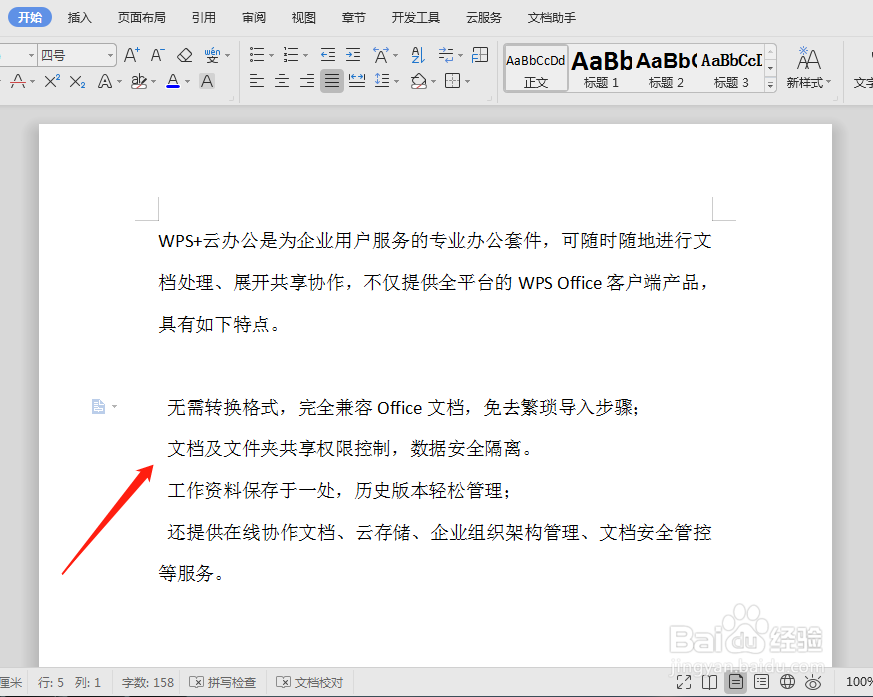873x697 pixels.
Task: Click the Chinese text layout icon
Action: 381,55
